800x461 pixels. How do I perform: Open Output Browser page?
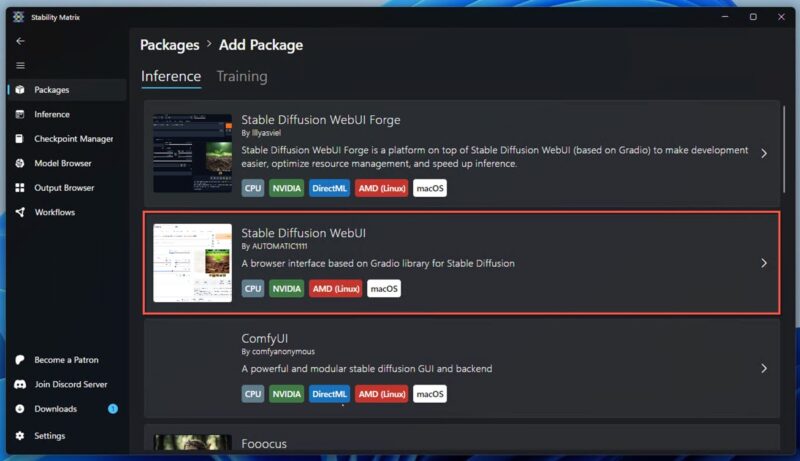(67, 188)
